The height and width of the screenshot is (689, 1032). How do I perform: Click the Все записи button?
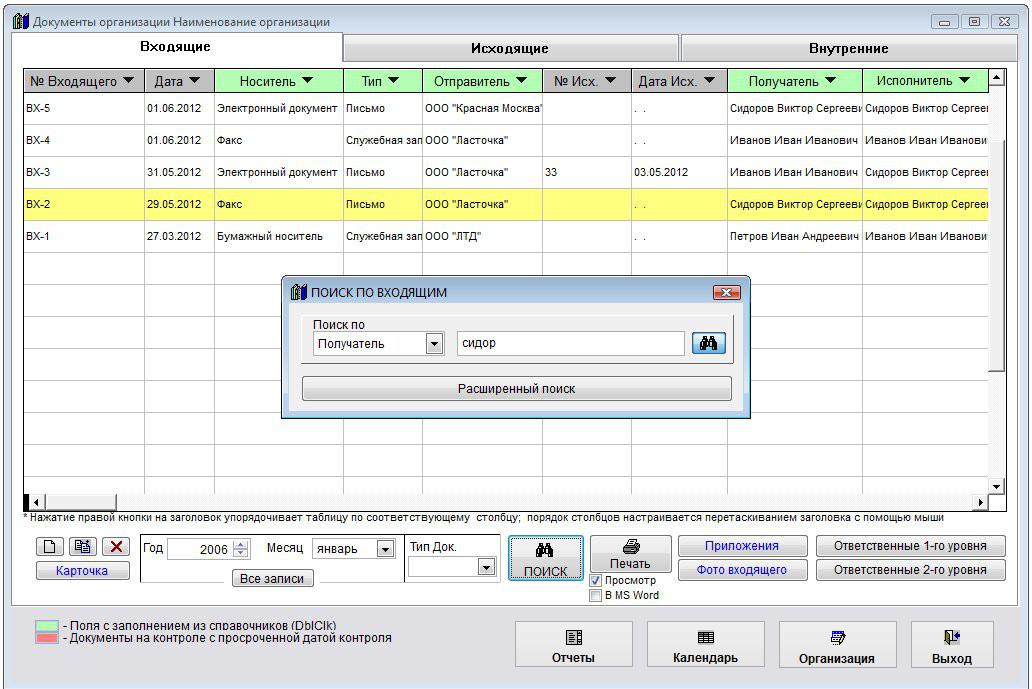coord(272,578)
